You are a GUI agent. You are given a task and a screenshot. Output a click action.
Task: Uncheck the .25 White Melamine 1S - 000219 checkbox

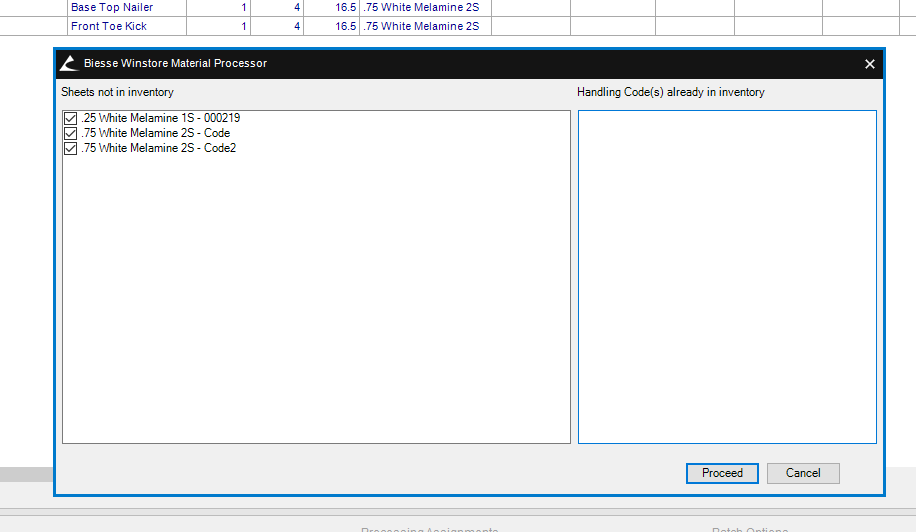(70, 118)
